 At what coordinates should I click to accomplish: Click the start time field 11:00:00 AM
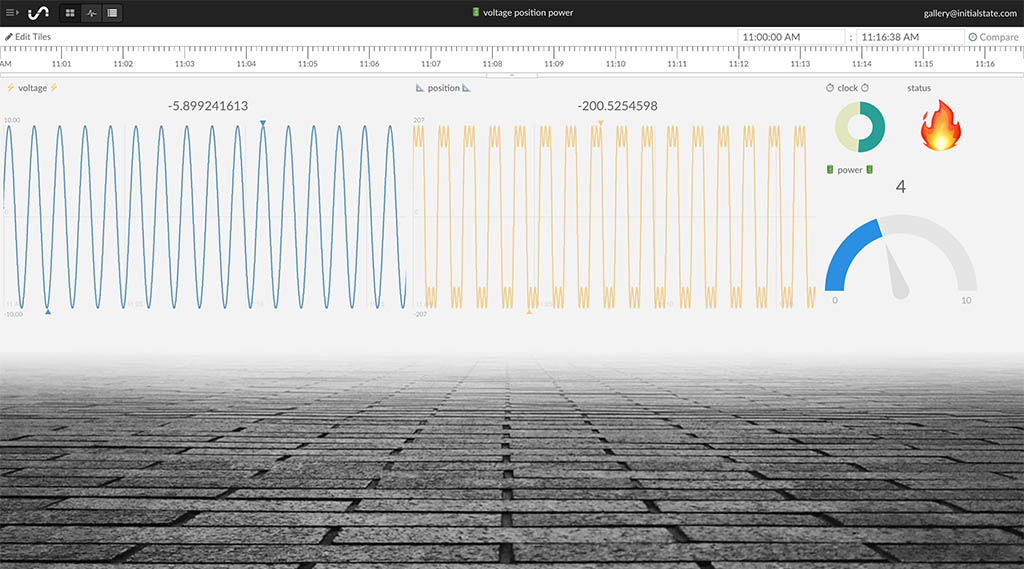pos(791,37)
